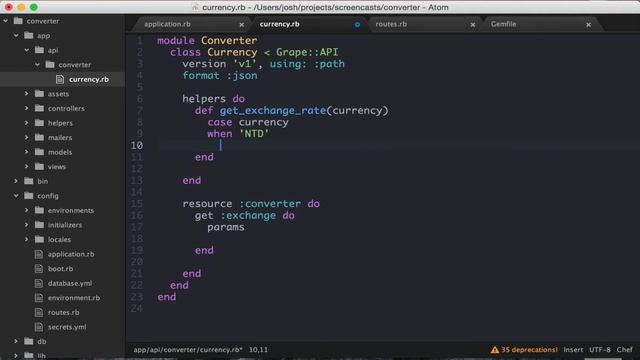Click the config folder icon
This screenshot has height=360, width=640.
coord(29,196)
